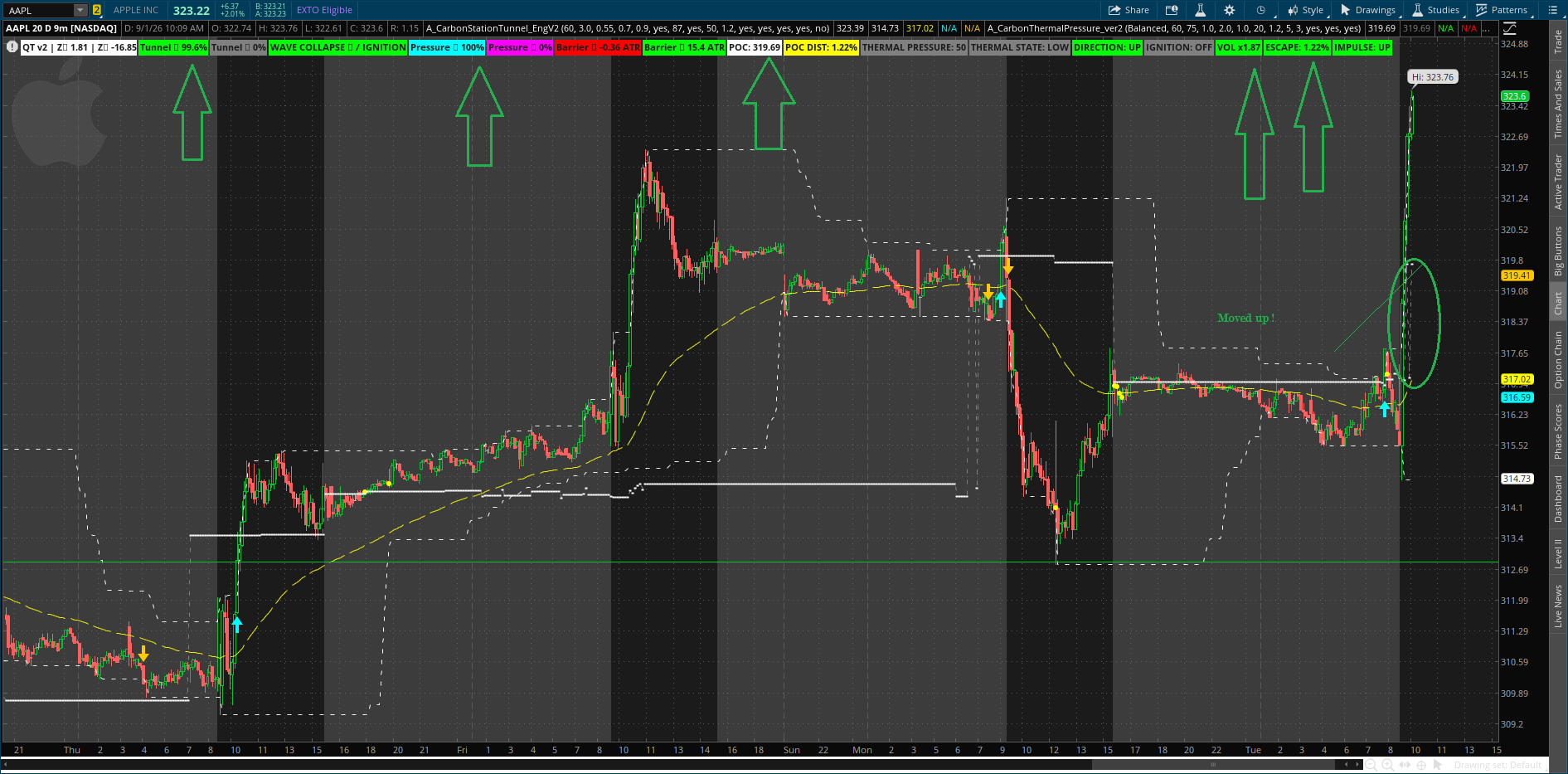Screen dimensions: 1568x774
Task: Open the Level II sidebar tab
Action: (1558, 553)
